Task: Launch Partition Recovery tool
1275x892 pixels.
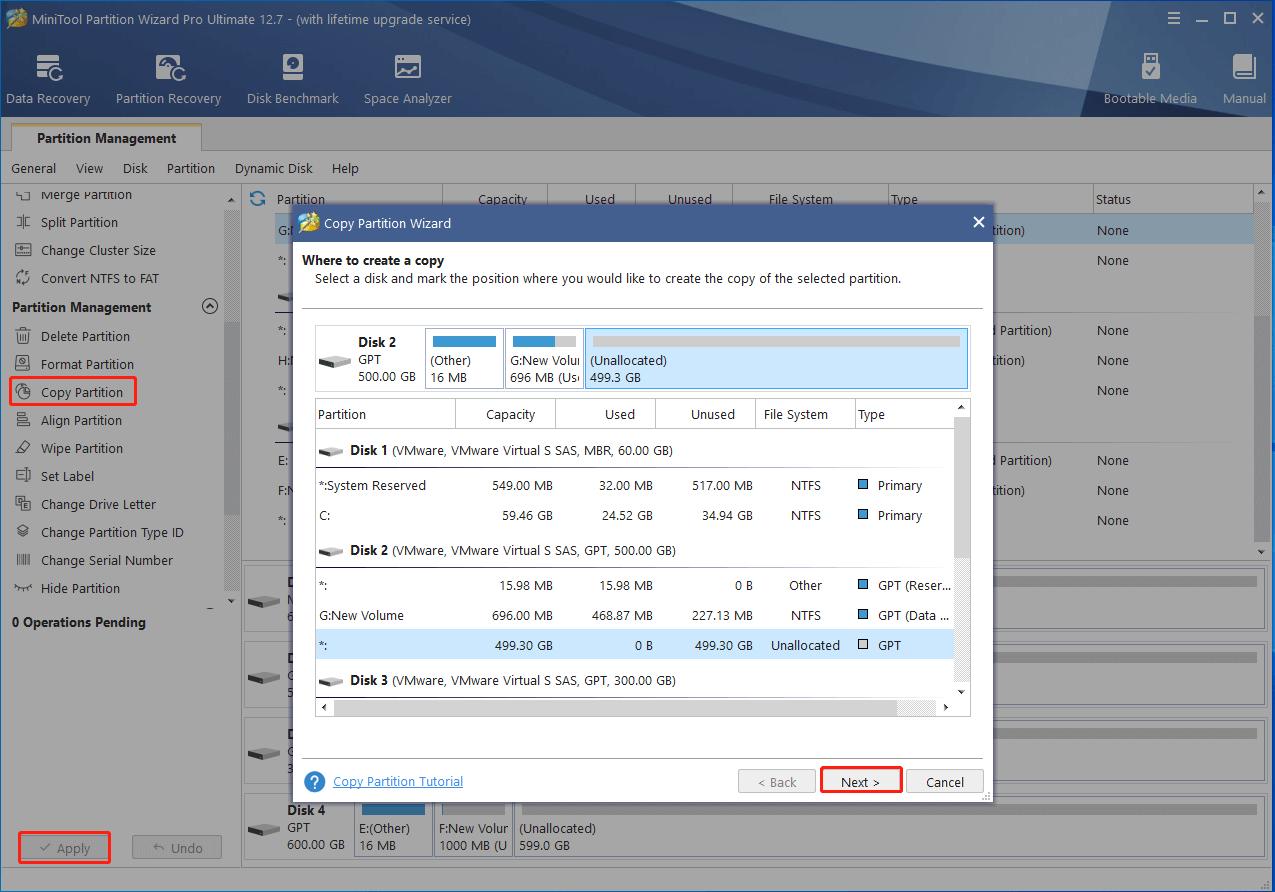Action: pyautogui.click(x=168, y=79)
